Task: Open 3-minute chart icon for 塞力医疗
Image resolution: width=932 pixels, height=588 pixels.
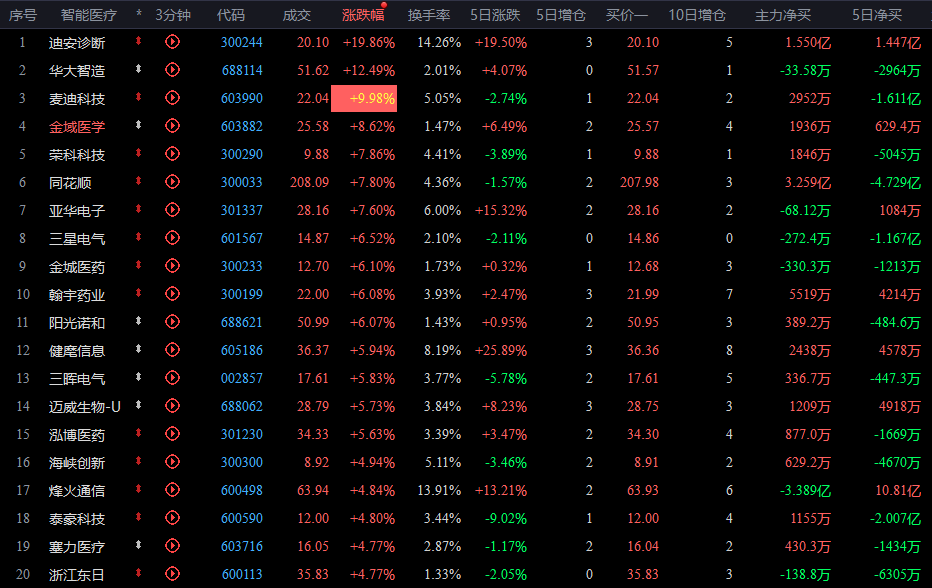Action: pos(172,545)
